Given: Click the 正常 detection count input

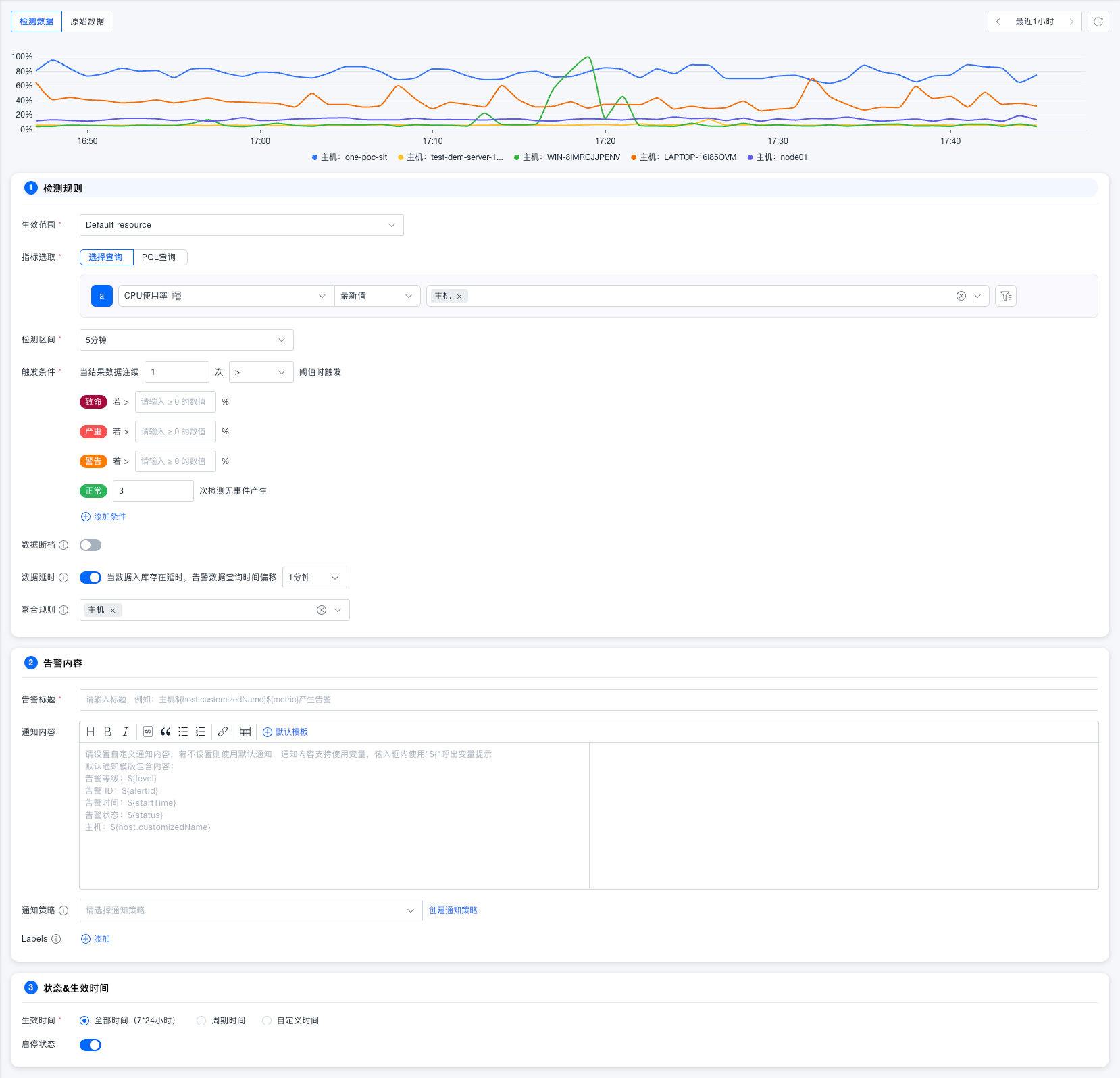Looking at the screenshot, I should coord(153,491).
